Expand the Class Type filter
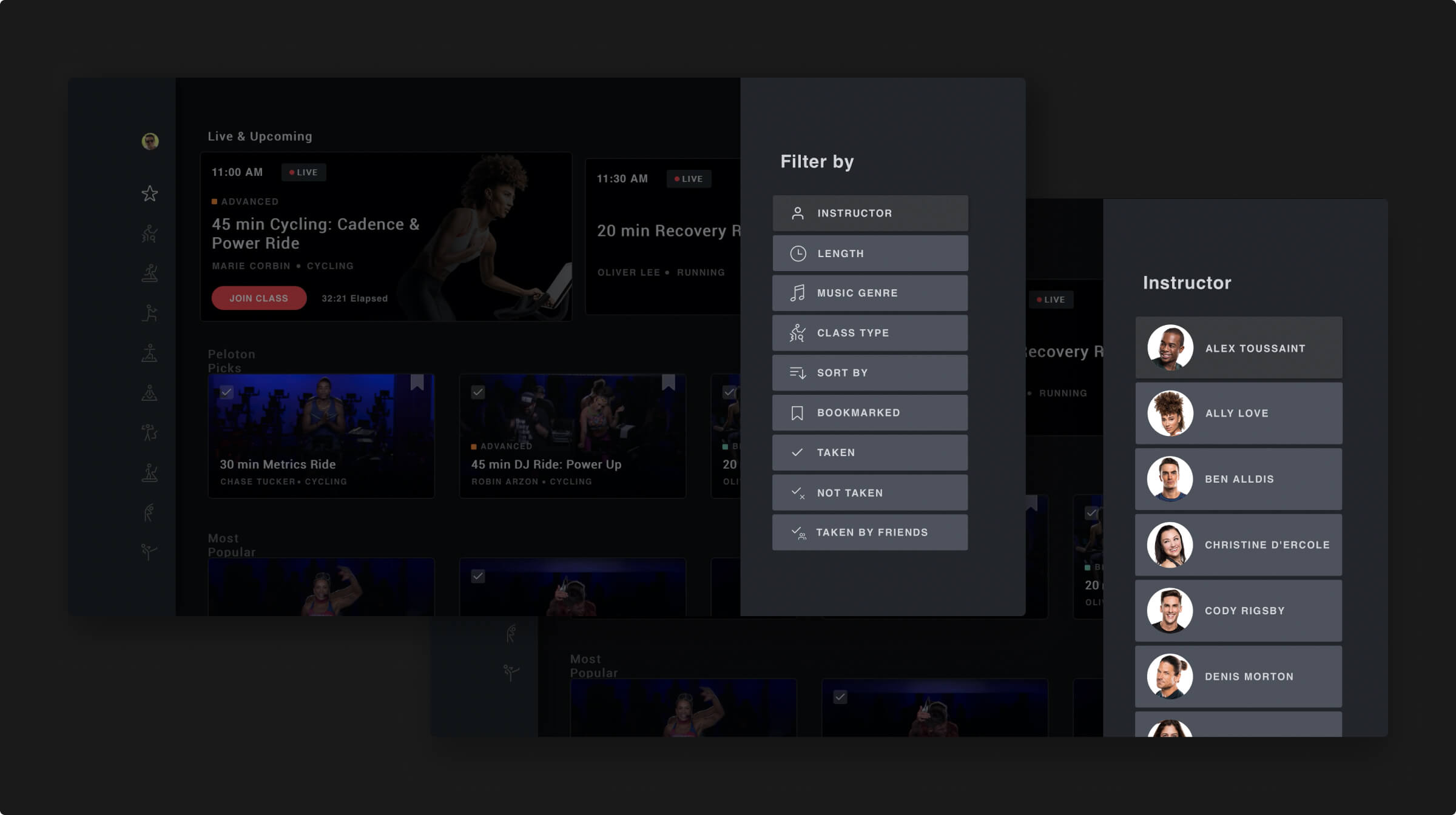The height and width of the screenshot is (815, 1456). click(x=870, y=332)
